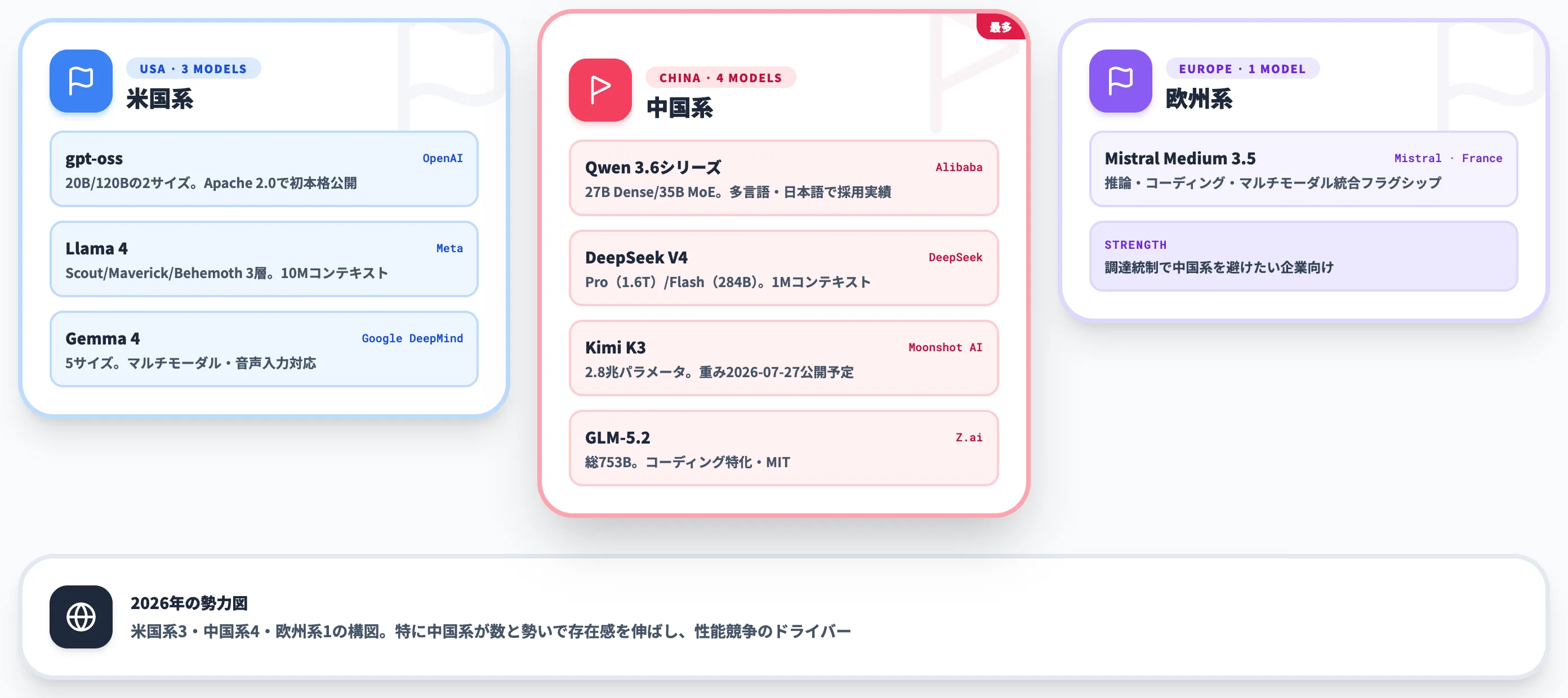Viewport: 1568px width, 698px height.
Task: Click the red 最多 corner badge
Action: coord(1001,27)
